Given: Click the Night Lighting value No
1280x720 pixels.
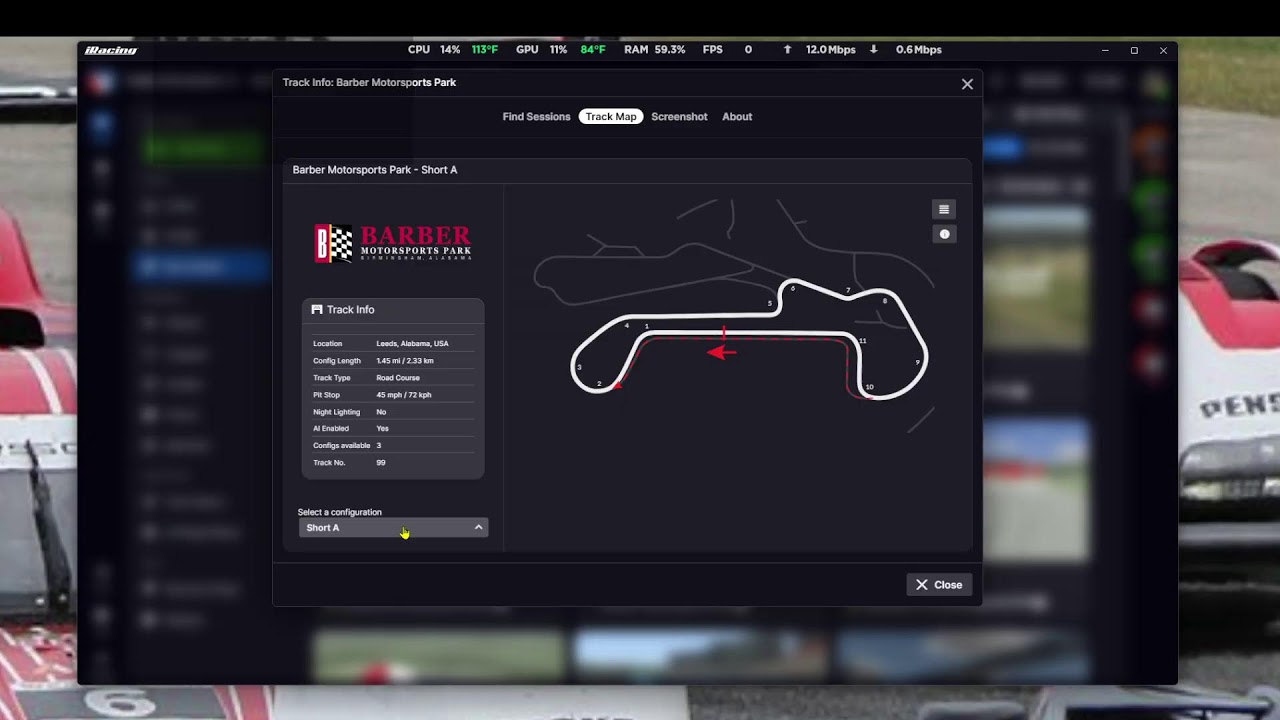Looking at the screenshot, I should pos(381,412).
